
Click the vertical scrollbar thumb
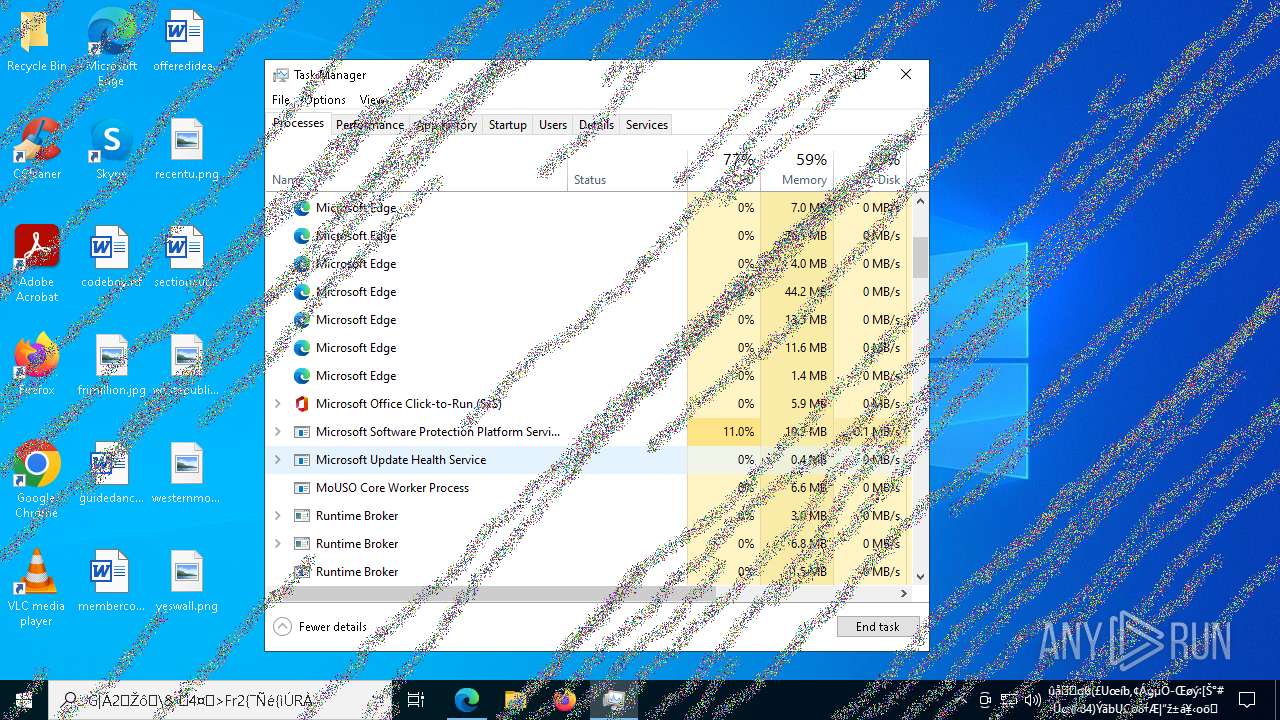click(921, 257)
